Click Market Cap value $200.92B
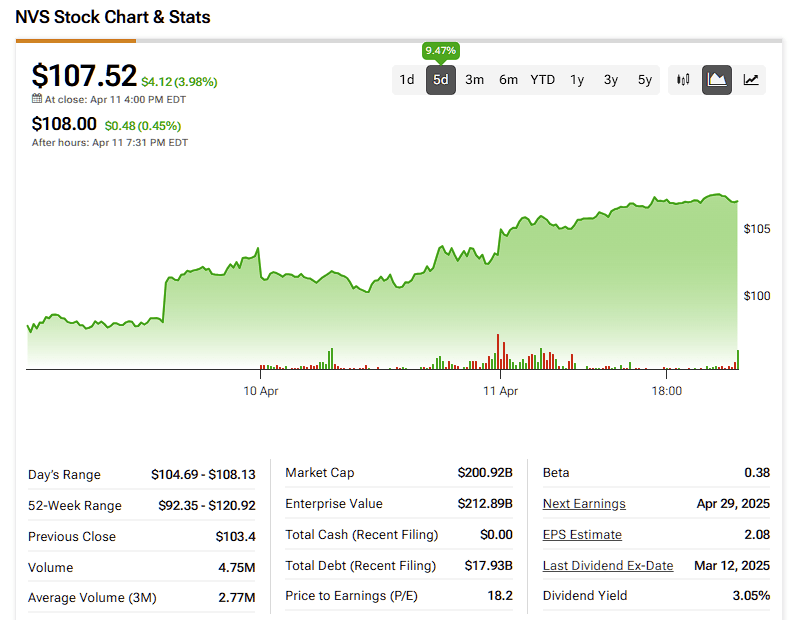 point(485,473)
